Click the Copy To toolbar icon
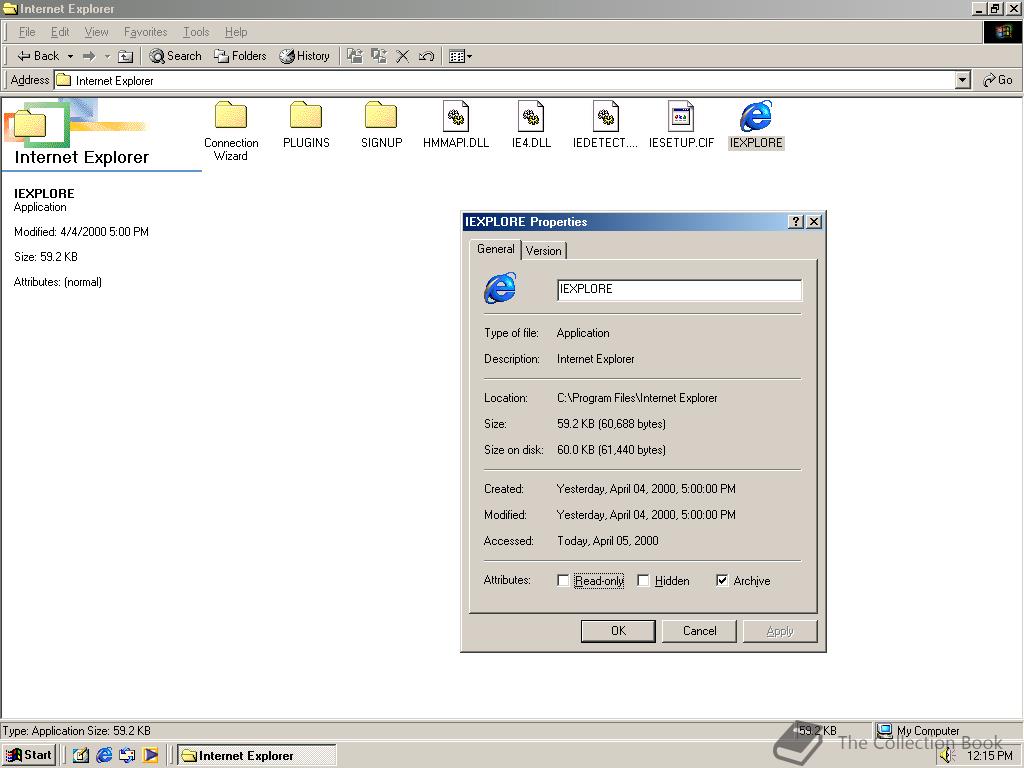Image resolution: width=1024 pixels, height=768 pixels. 379,56
